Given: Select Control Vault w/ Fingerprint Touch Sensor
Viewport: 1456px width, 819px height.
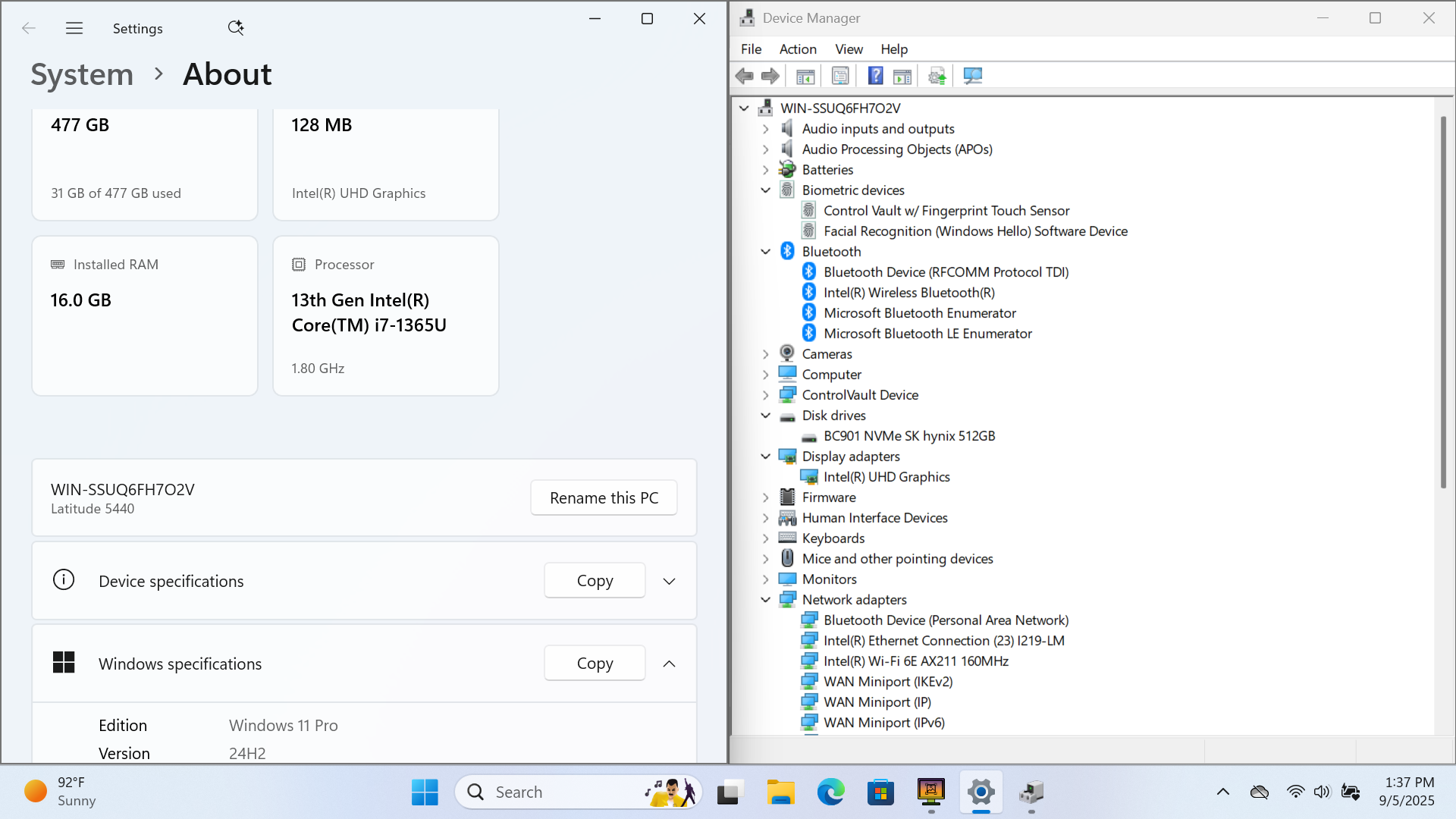Looking at the screenshot, I should (x=946, y=211).
